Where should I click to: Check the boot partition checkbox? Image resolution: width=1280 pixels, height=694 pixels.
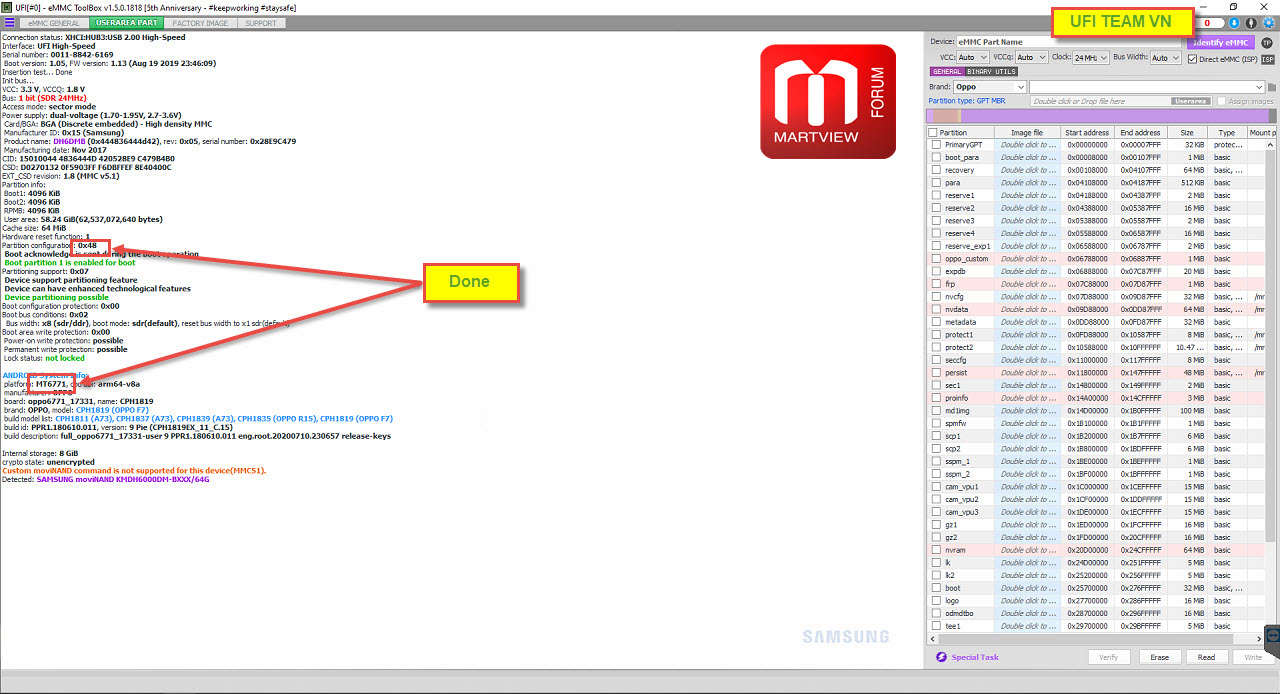936,588
